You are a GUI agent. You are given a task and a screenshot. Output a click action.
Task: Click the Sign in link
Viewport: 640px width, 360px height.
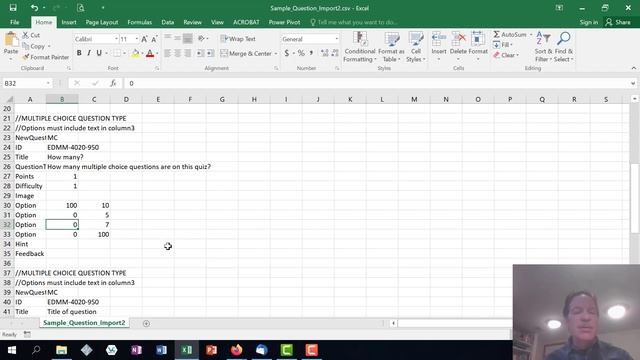click(x=589, y=22)
